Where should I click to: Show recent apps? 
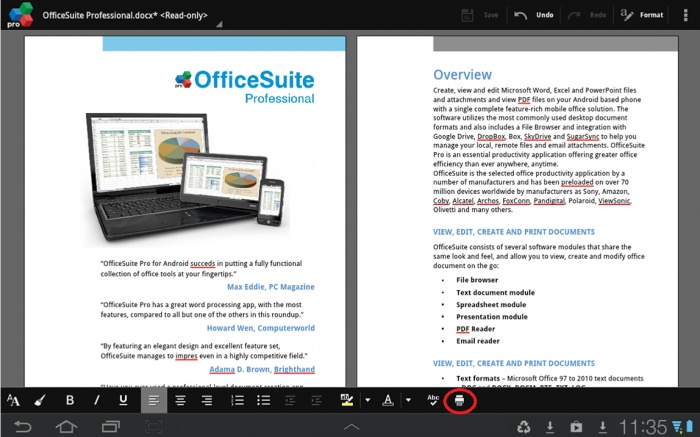110,427
